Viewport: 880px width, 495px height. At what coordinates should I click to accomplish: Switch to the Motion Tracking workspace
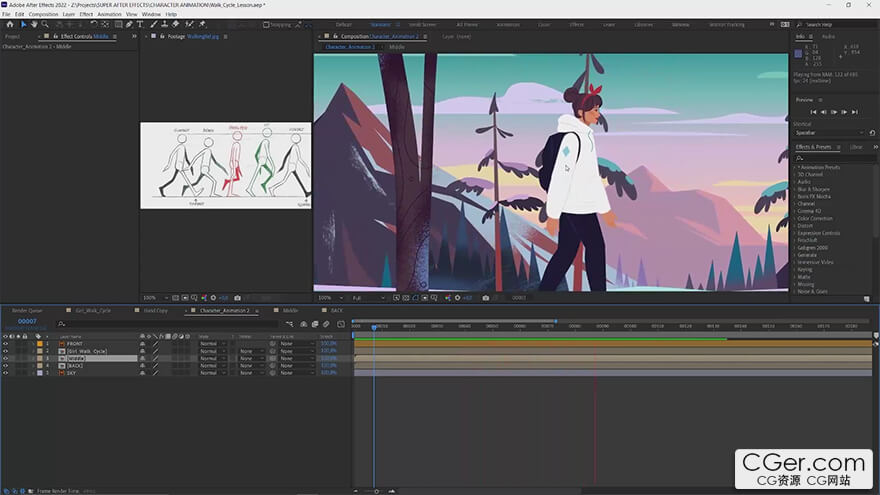coord(727,24)
